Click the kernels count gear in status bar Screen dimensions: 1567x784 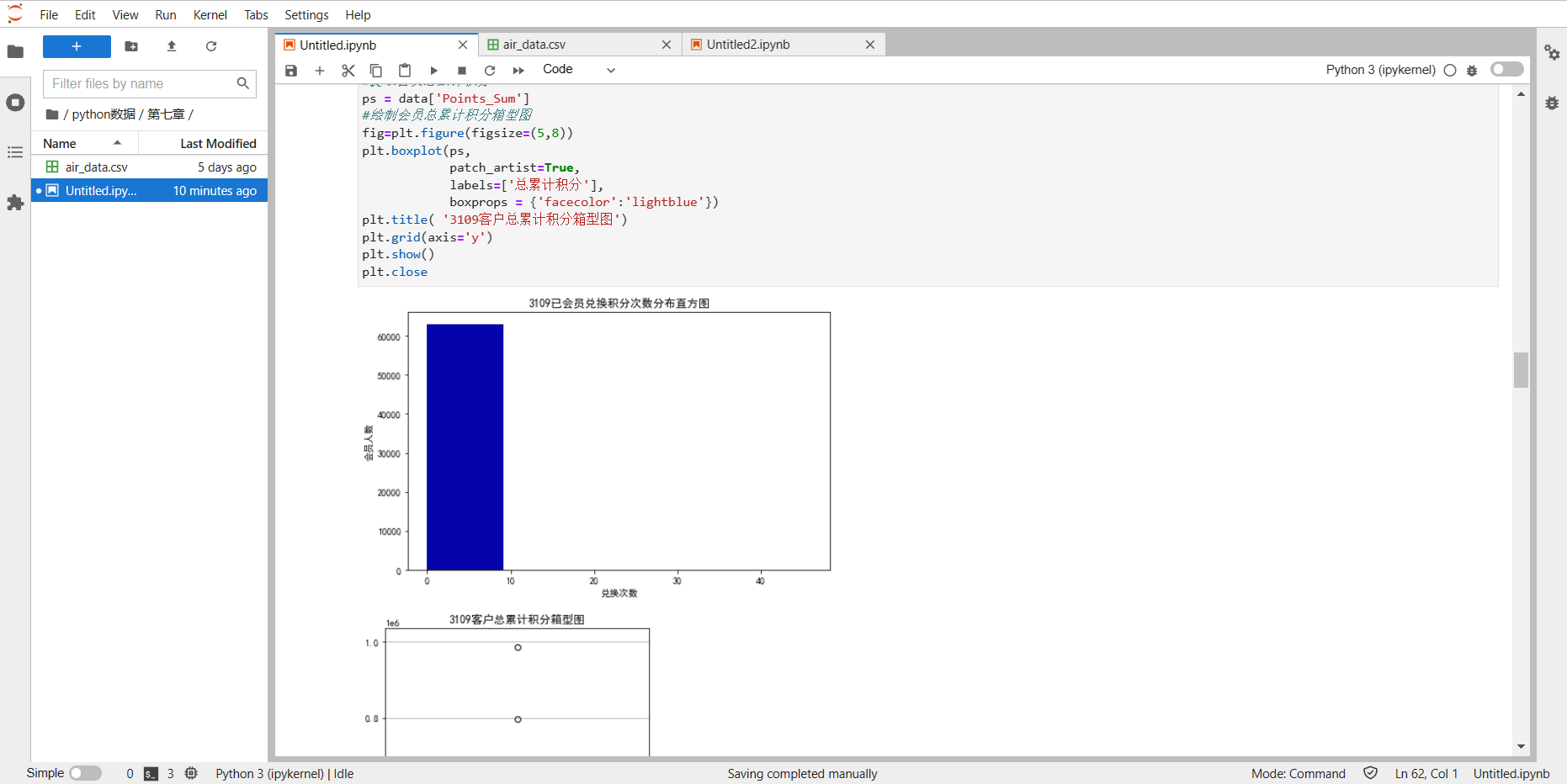tap(191, 773)
